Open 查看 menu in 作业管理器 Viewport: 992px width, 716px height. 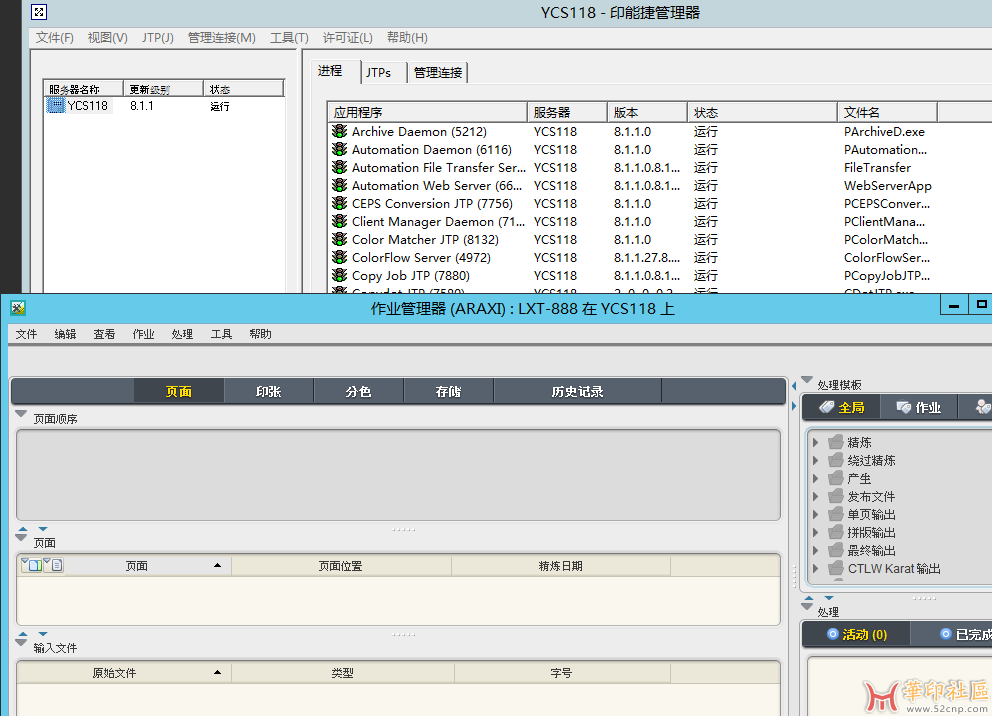104,334
